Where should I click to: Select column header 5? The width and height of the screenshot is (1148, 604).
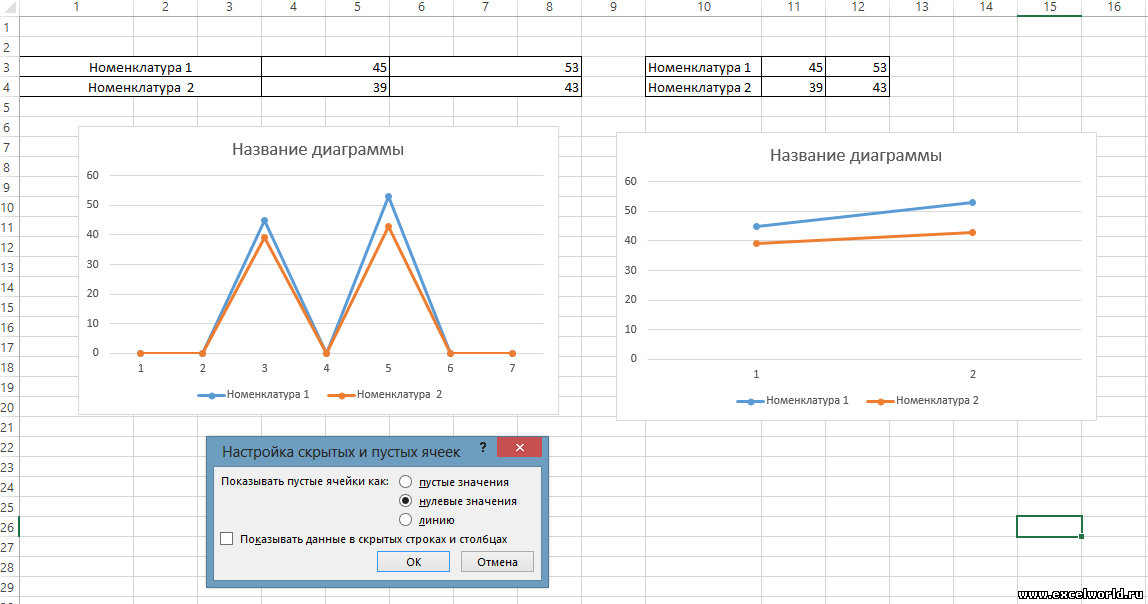(357, 7)
